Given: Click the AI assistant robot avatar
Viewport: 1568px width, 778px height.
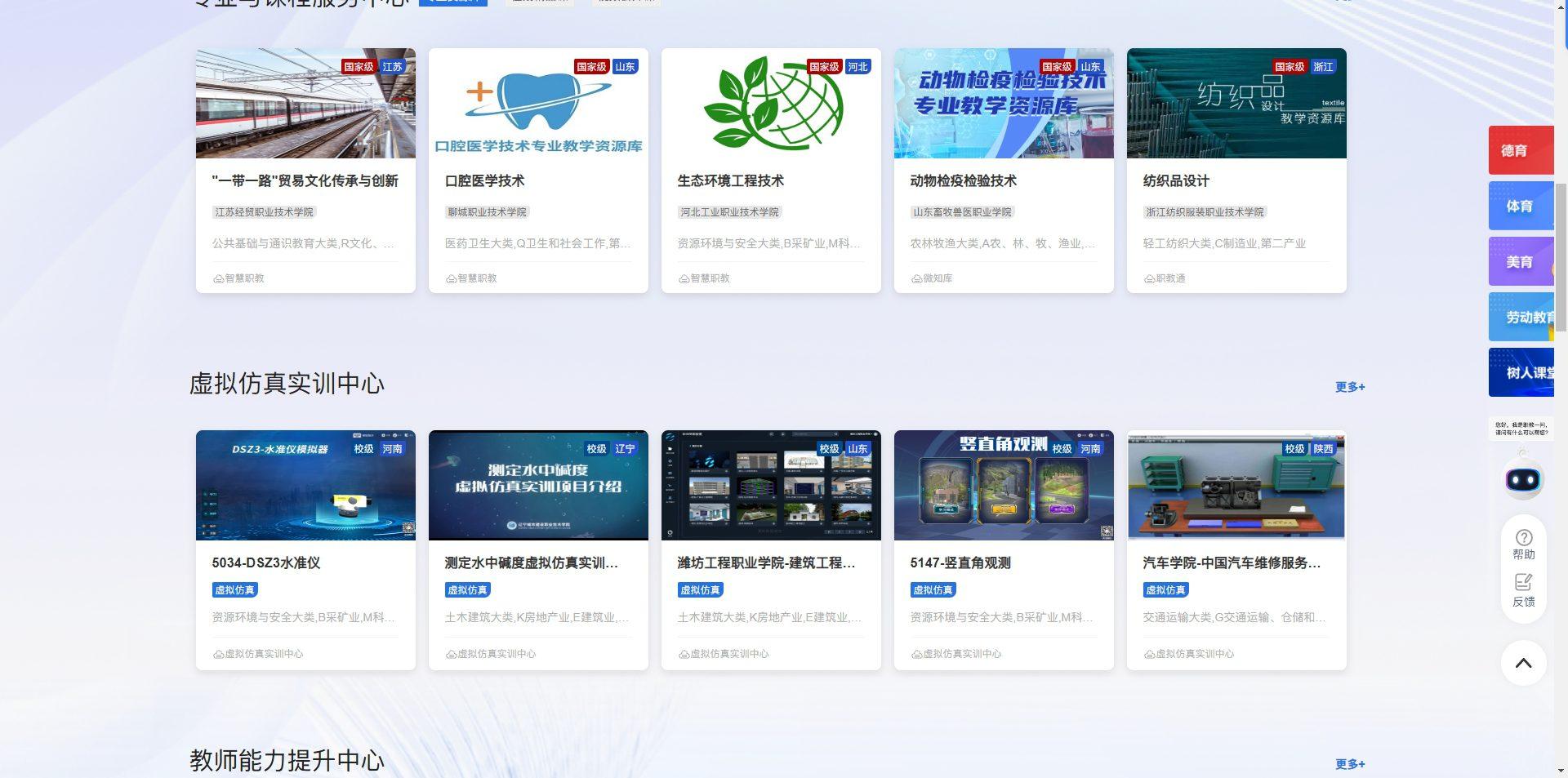Looking at the screenshot, I should [1522, 480].
